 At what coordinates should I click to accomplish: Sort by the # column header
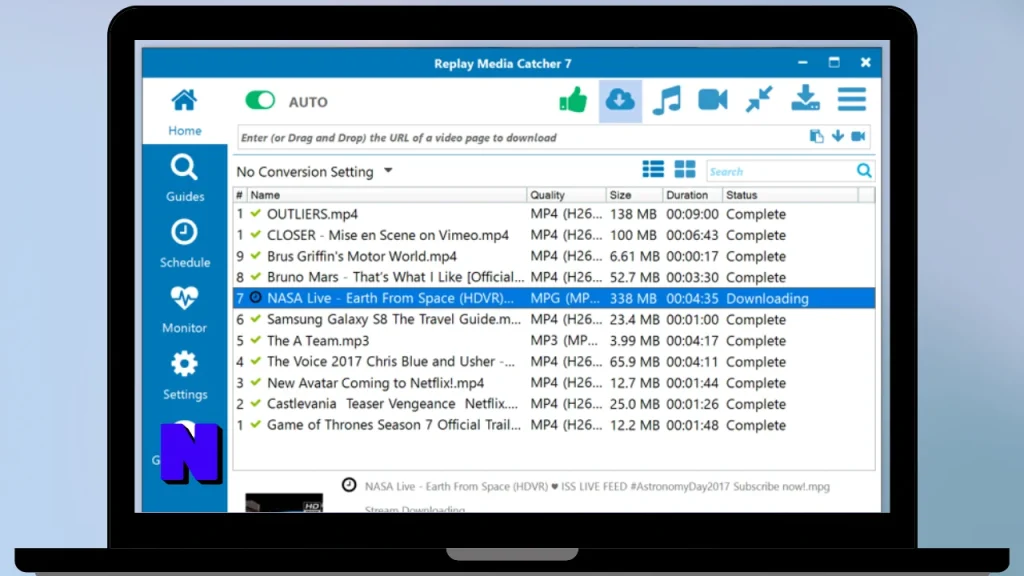click(240, 195)
